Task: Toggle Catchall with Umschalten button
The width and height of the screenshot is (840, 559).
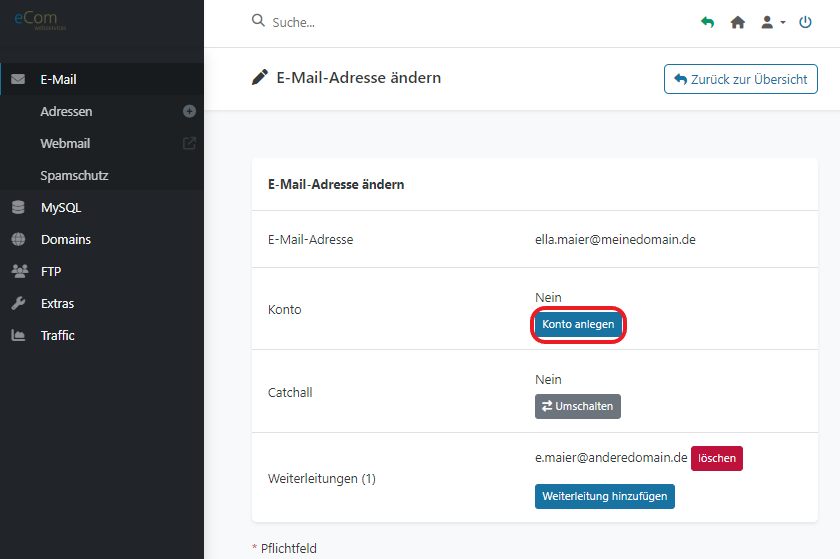Action: click(x=578, y=406)
